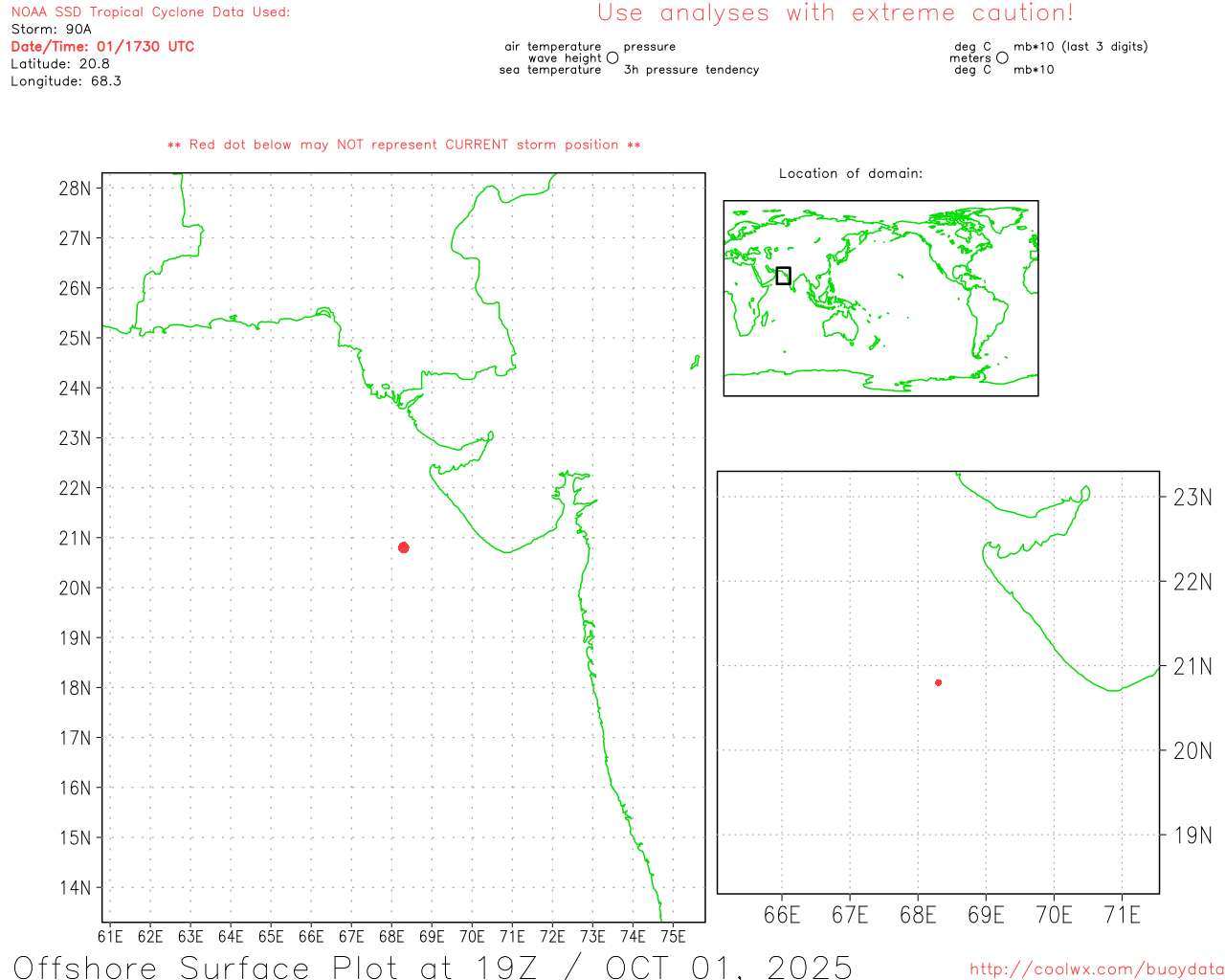Click the 14N latitude label on main map

pyautogui.click(x=75, y=888)
